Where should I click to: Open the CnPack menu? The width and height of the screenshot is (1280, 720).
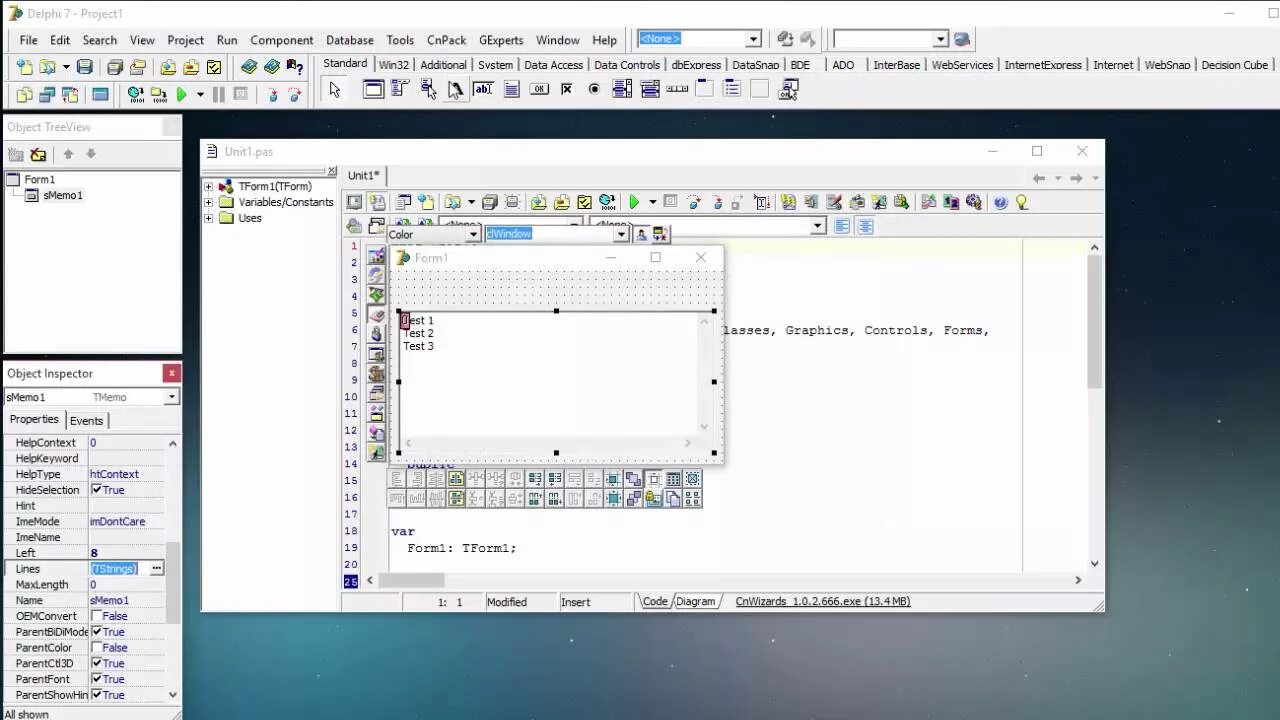coord(446,40)
